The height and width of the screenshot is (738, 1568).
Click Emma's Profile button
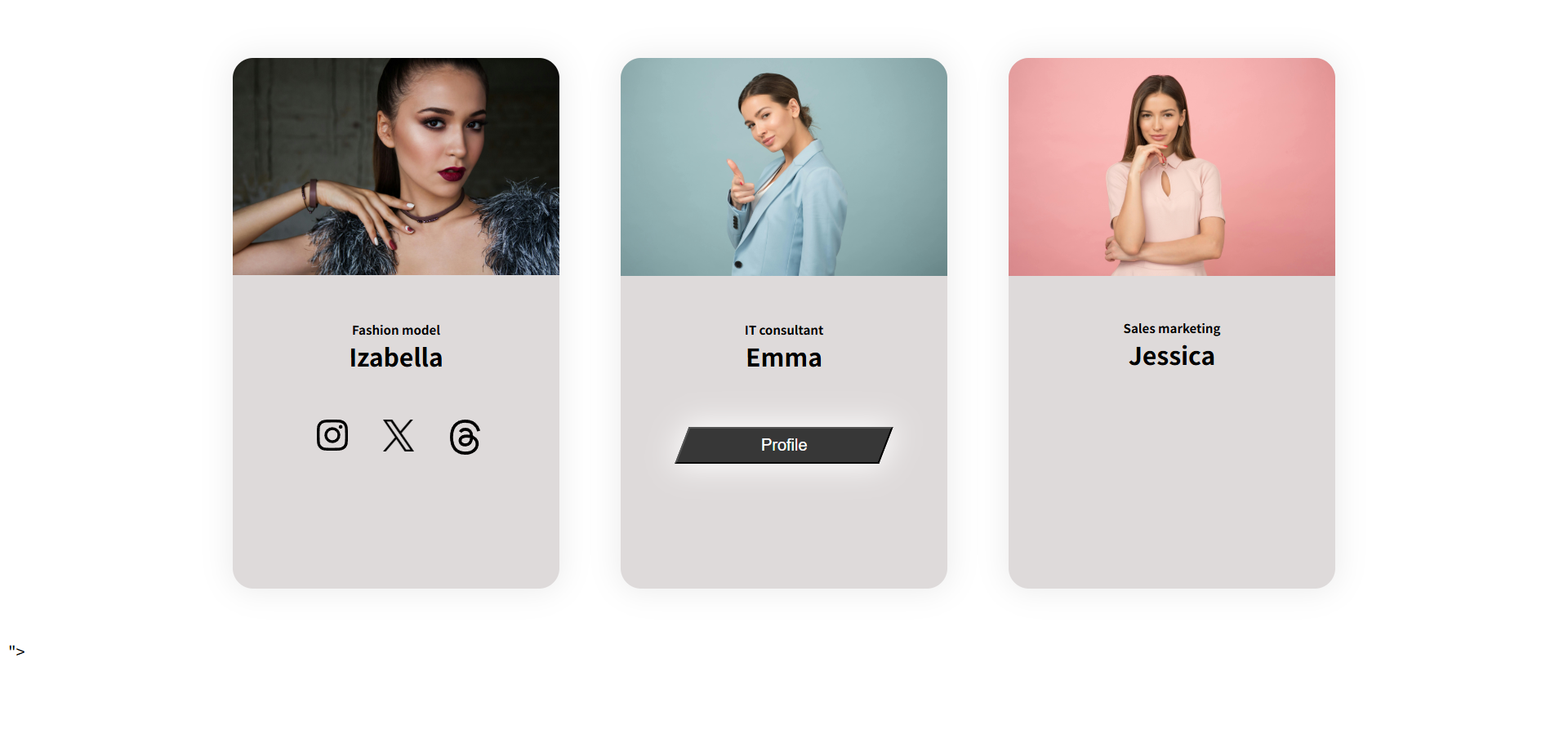[x=784, y=445]
